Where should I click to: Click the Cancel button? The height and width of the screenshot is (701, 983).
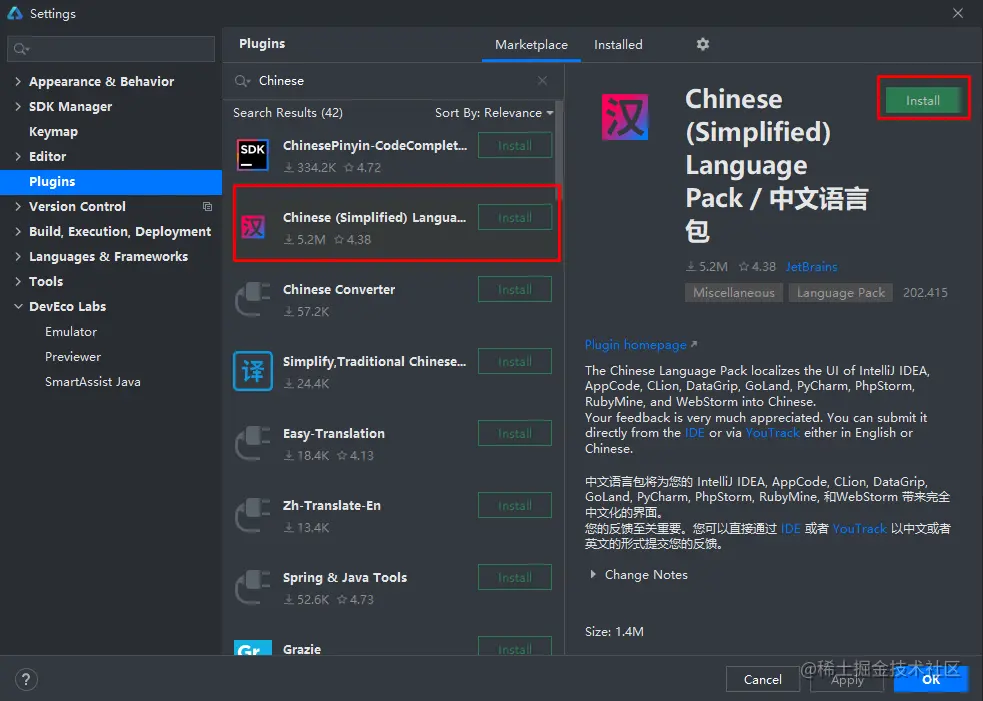762,680
